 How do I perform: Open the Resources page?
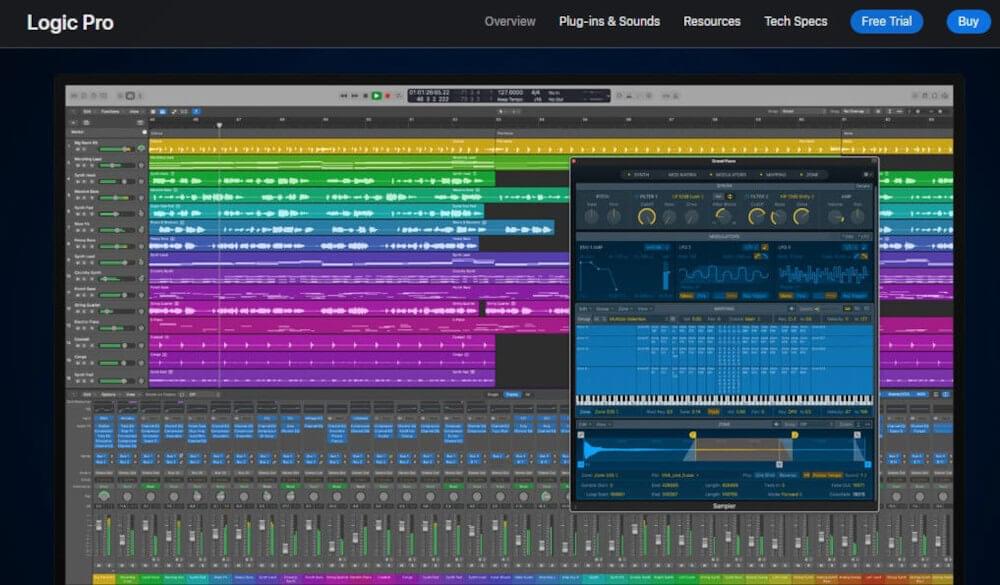click(712, 21)
